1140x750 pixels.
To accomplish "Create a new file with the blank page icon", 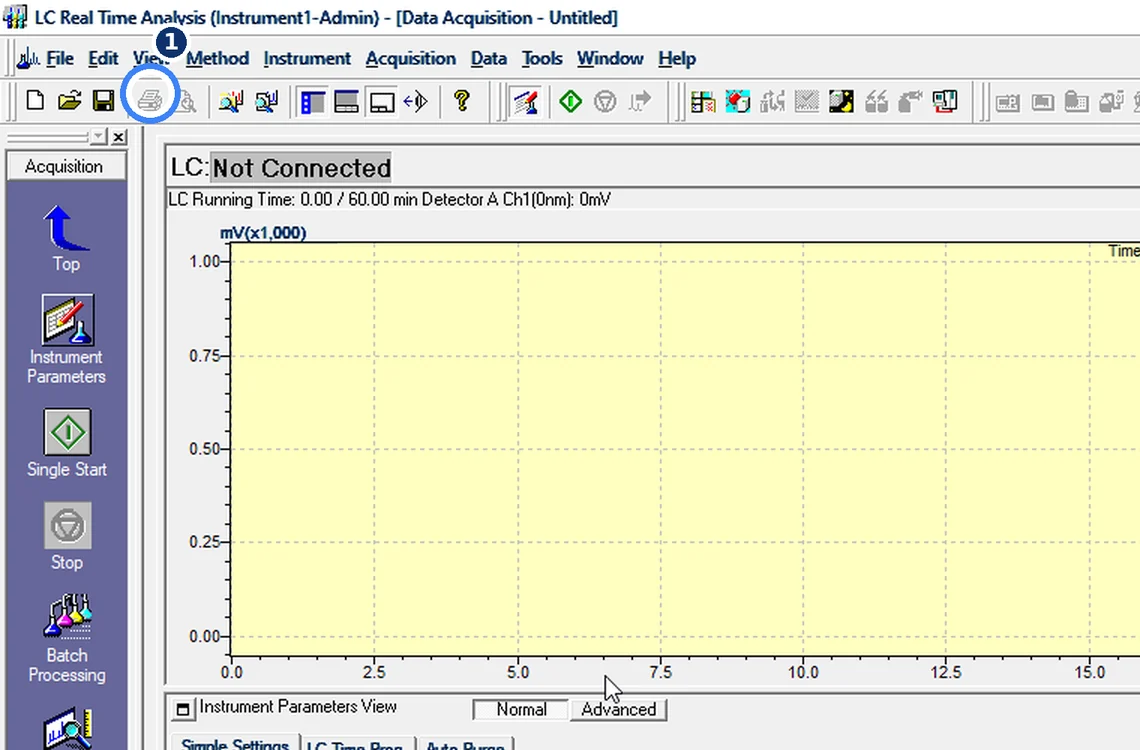I will [x=35, y=101].
